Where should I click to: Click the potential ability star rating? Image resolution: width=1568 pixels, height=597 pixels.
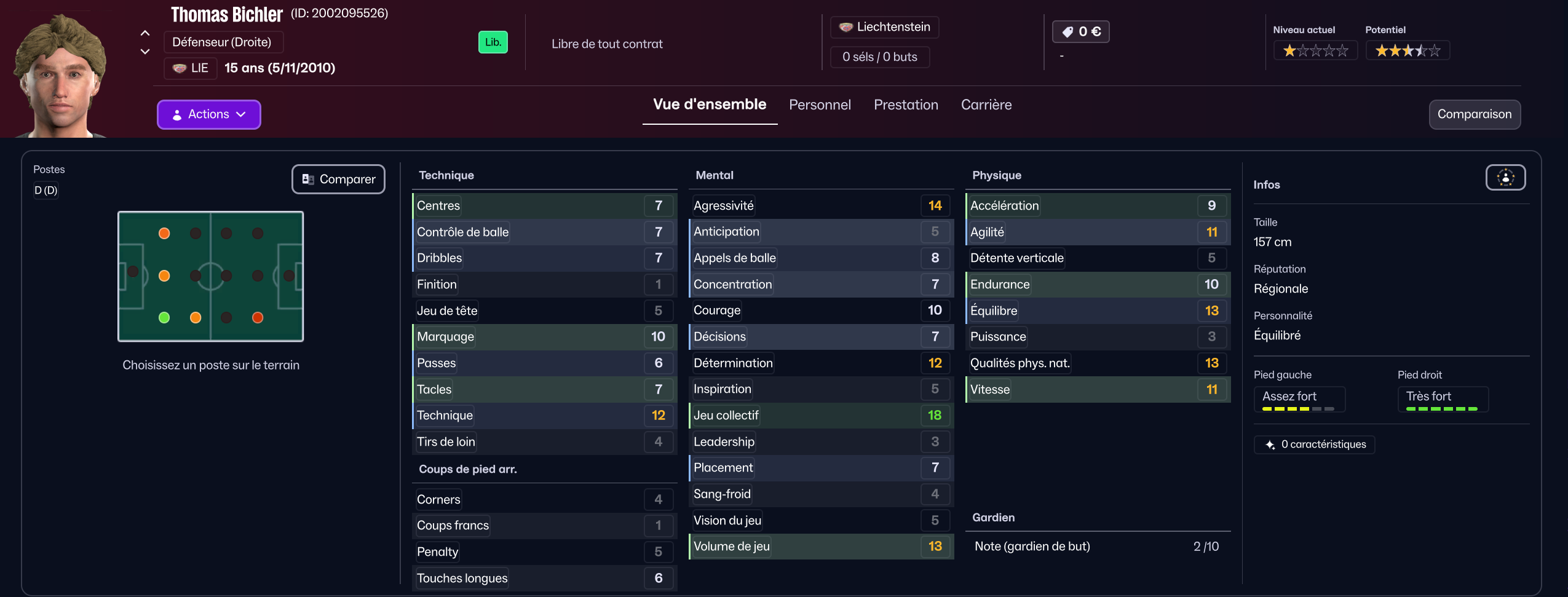click(1408, 50)
